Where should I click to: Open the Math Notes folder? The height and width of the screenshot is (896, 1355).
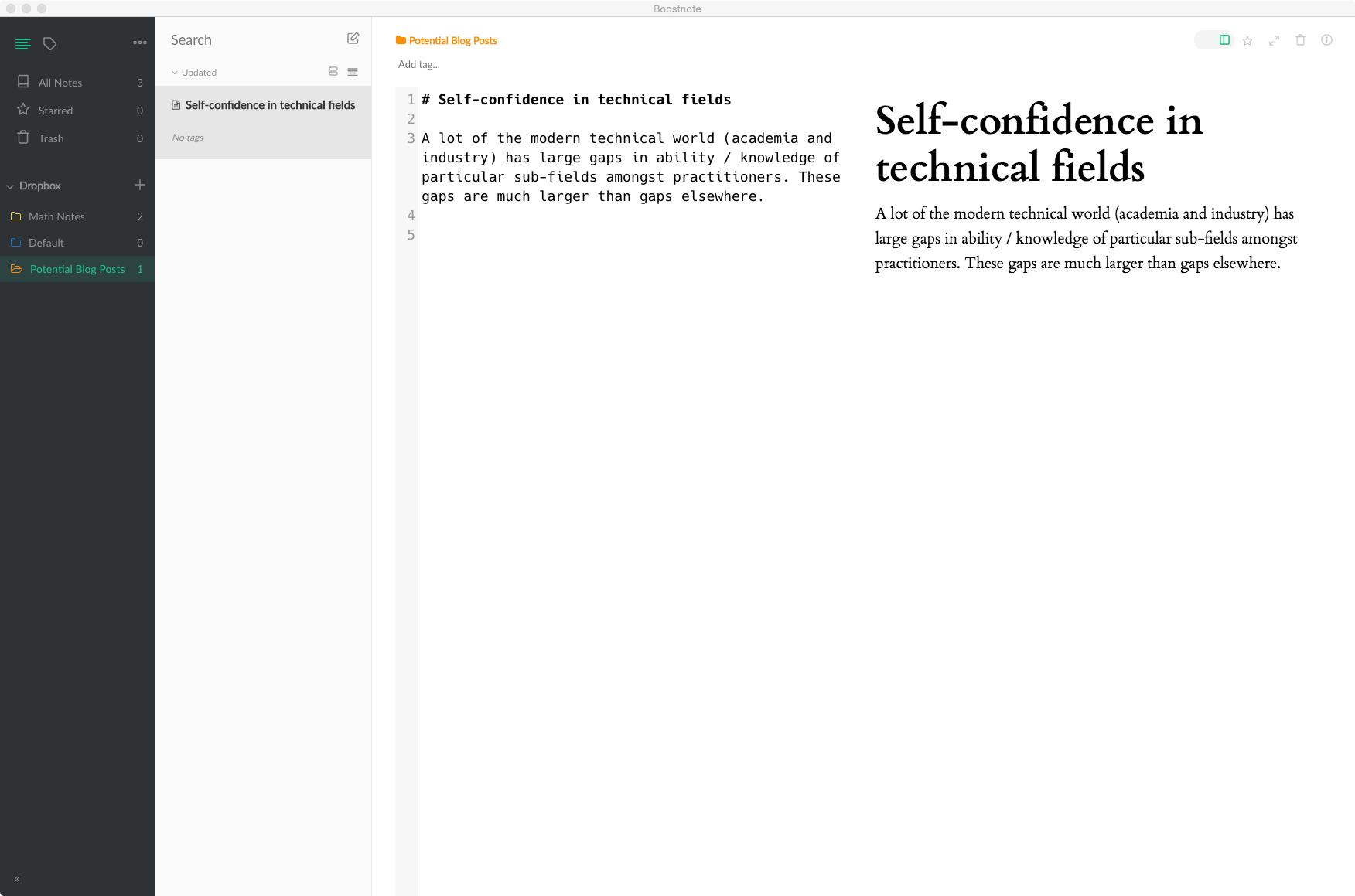(77, 216)
